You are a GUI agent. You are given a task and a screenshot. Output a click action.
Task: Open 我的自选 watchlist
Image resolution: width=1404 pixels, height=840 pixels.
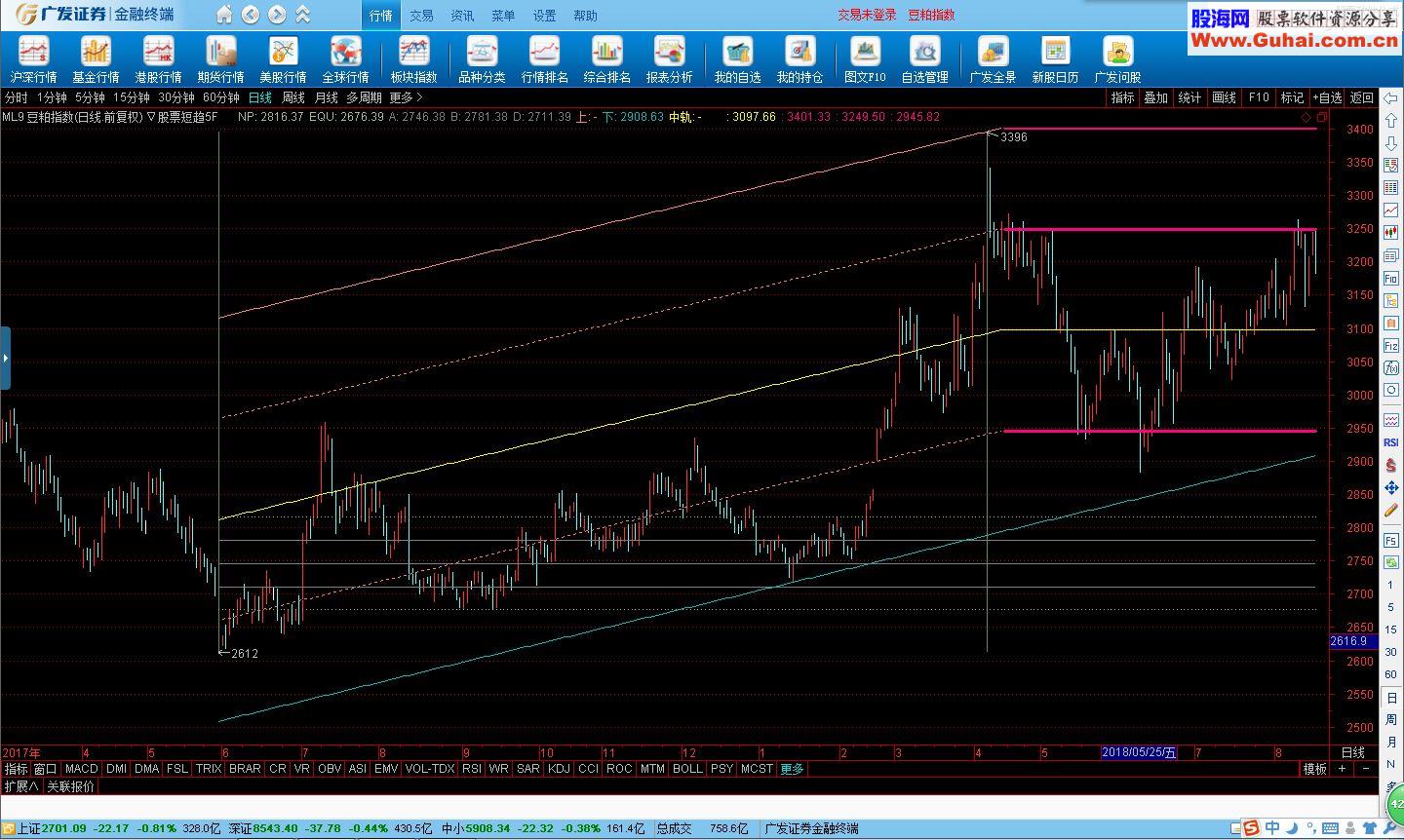[x=737, y=60]
